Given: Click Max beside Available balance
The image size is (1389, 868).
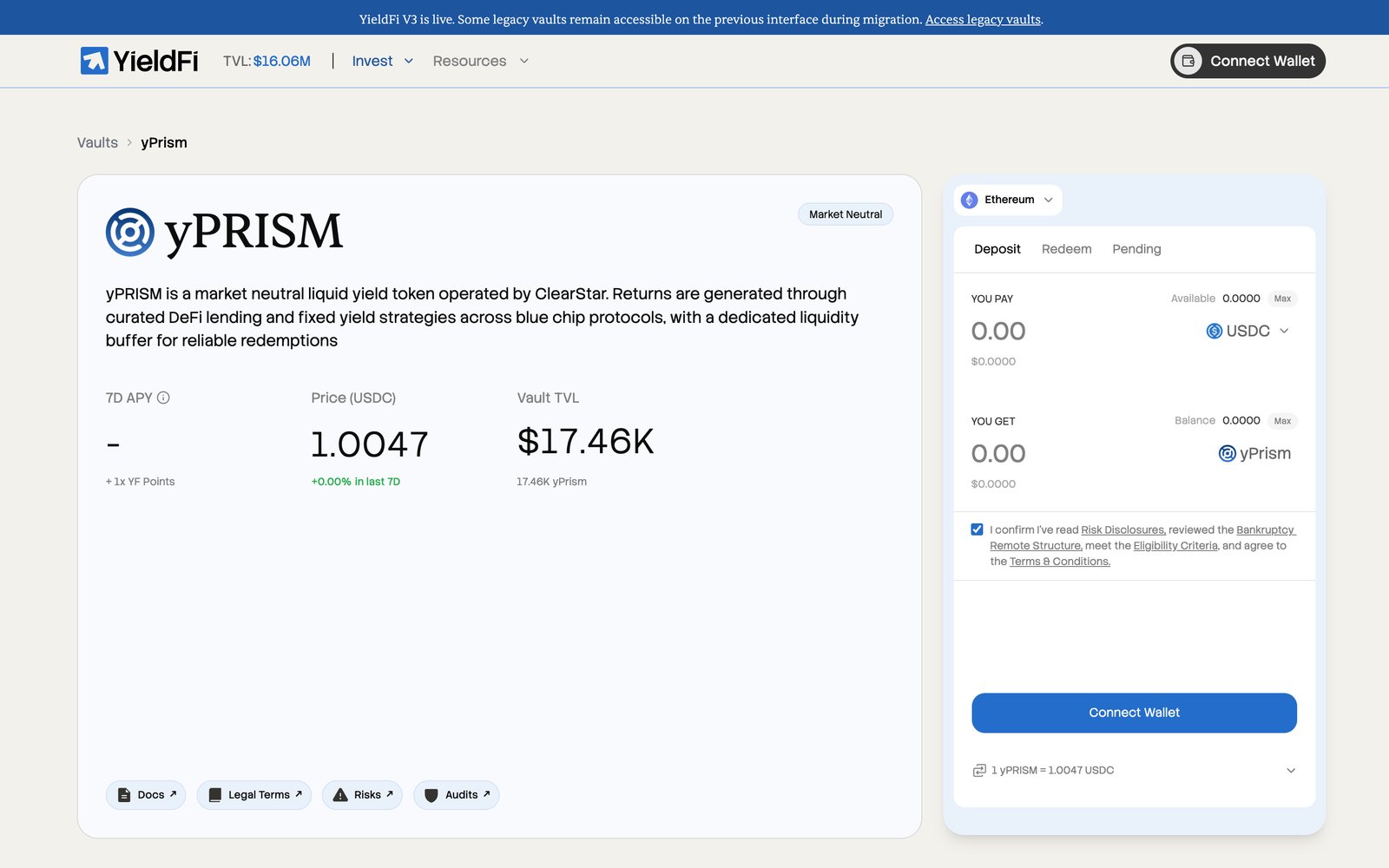Looking at the screenshot, I should 1282,299.
